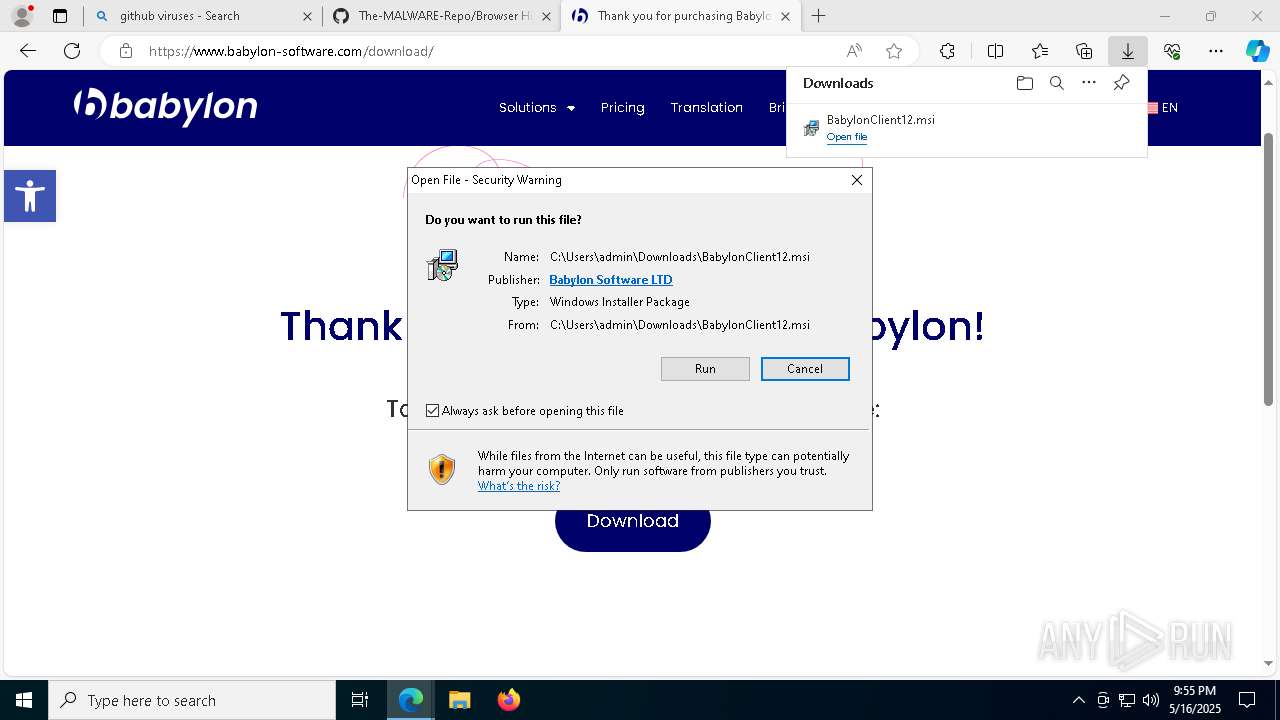
Task: Click the network tray icon
Action: coord(1127,700)
